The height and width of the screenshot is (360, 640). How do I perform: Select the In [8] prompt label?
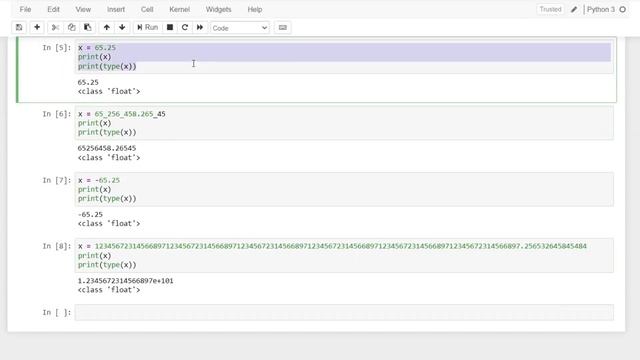click(57, 246)
